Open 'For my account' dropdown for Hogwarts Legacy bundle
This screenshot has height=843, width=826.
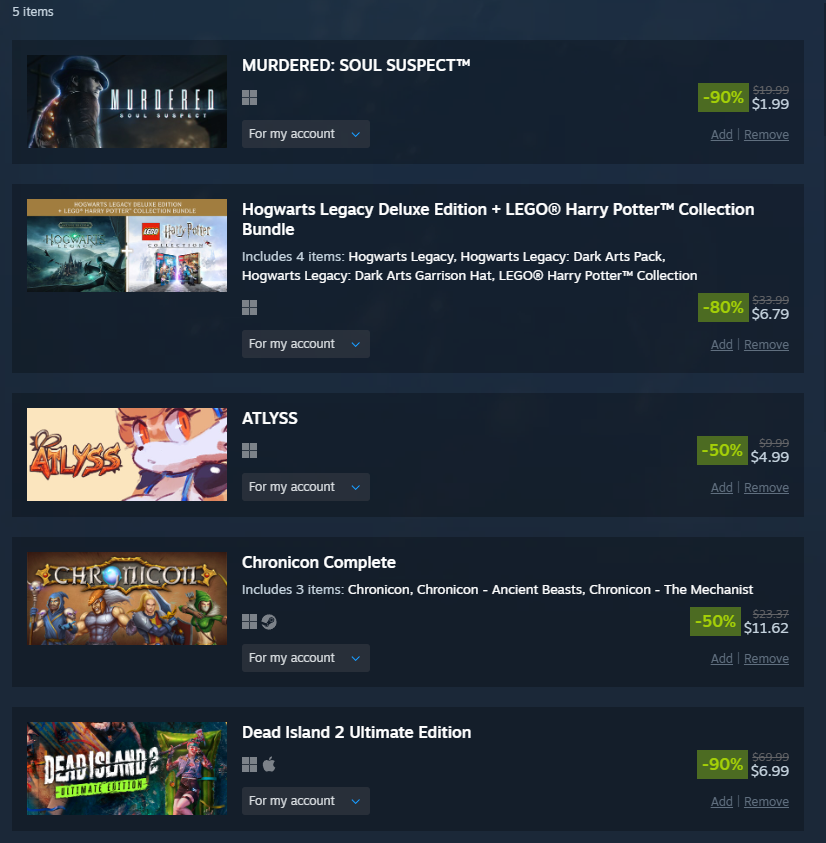[x=305, y=344]
